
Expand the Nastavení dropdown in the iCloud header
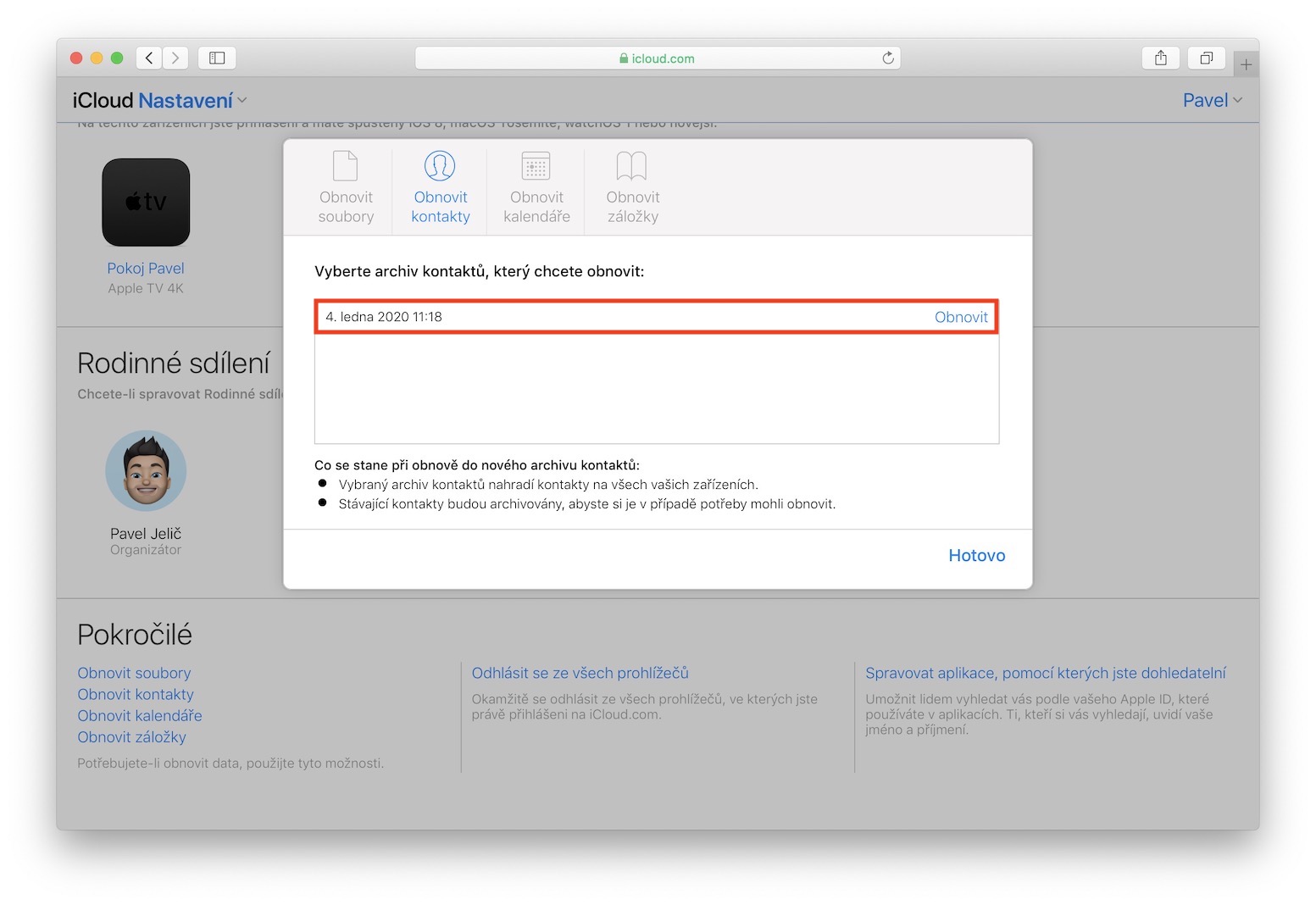193,101
